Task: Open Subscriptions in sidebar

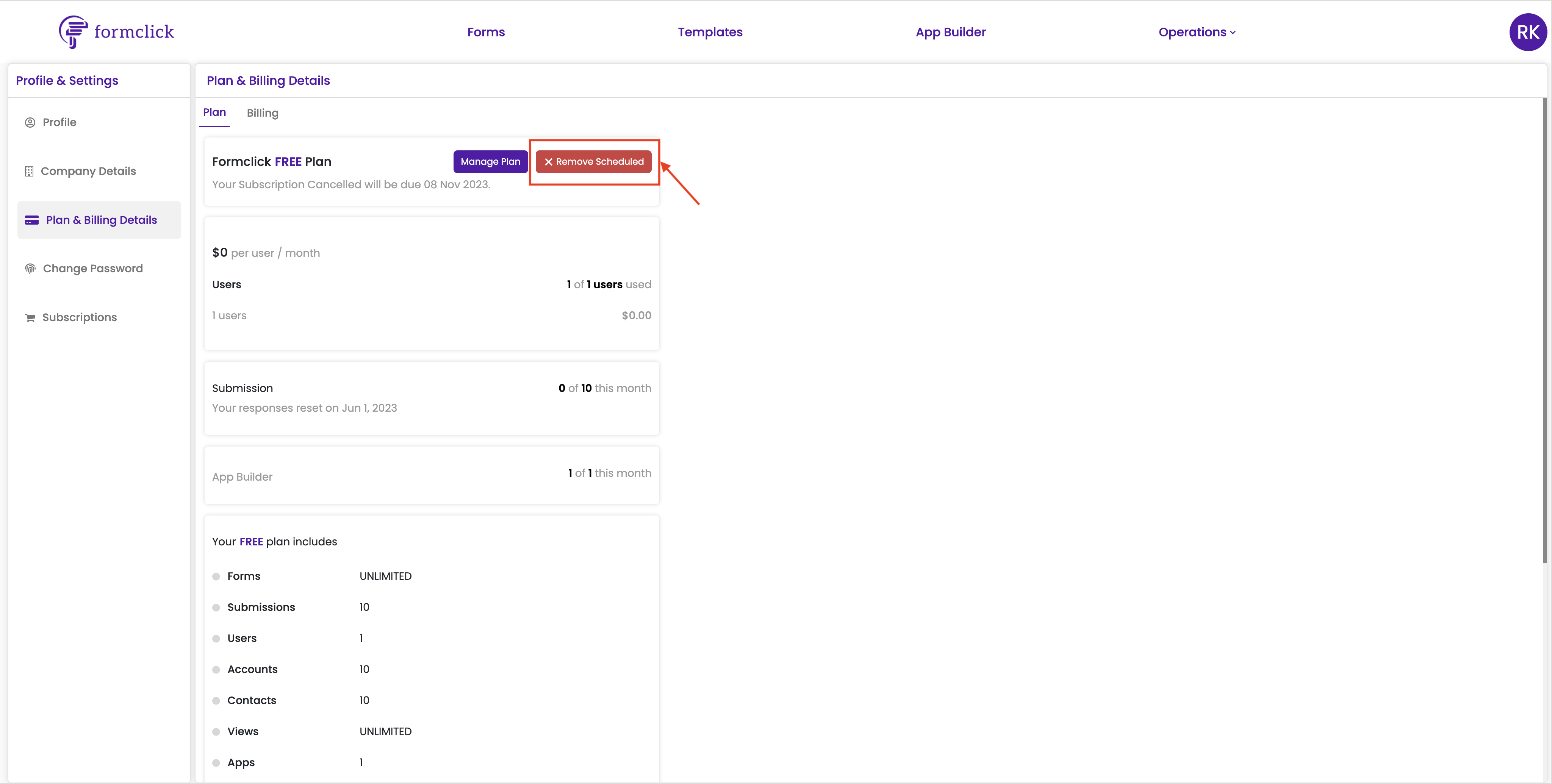Action: 99,317
